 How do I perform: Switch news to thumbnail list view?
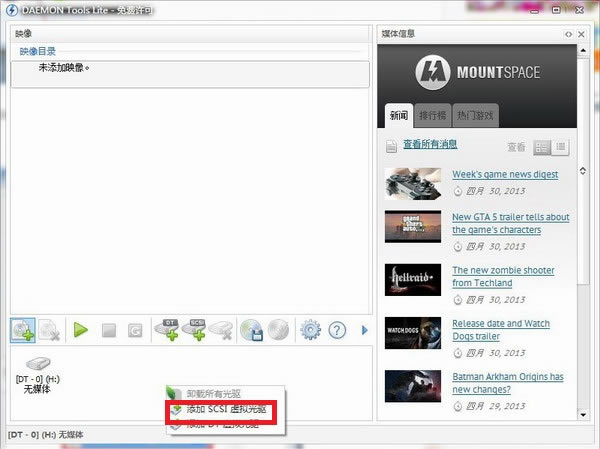coord(542,147)
